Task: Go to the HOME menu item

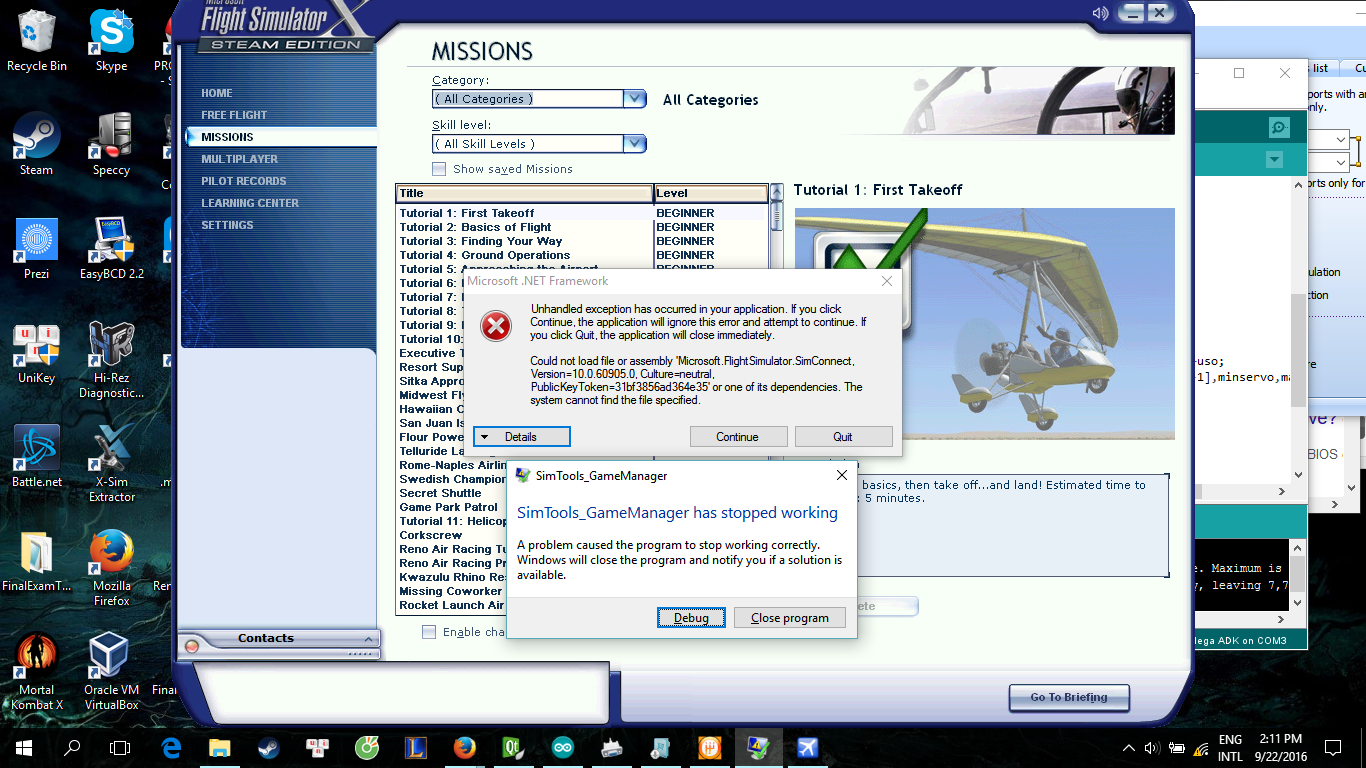Action: [x=217, y=93]
